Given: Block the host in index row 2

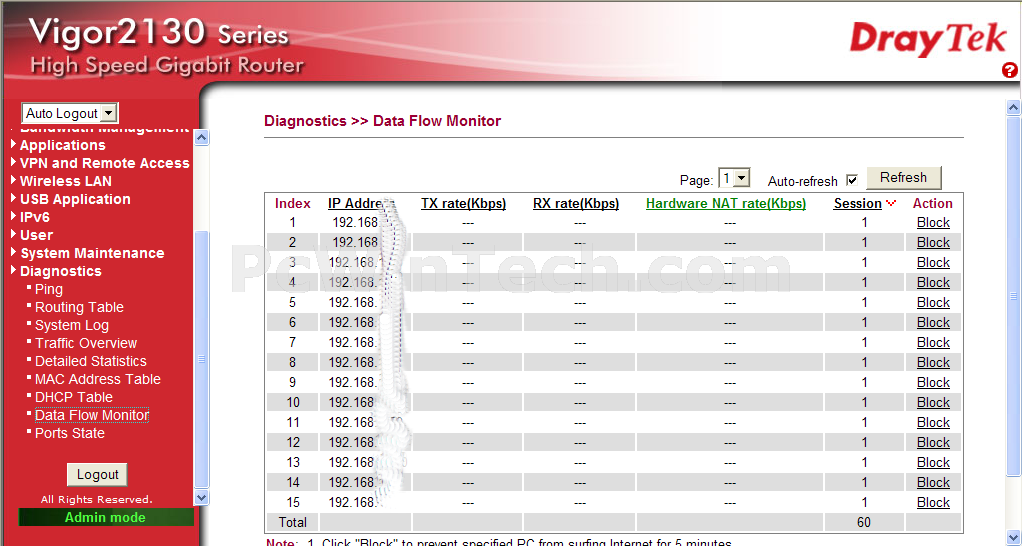Looking at the screenshot, I should (933, 242).
